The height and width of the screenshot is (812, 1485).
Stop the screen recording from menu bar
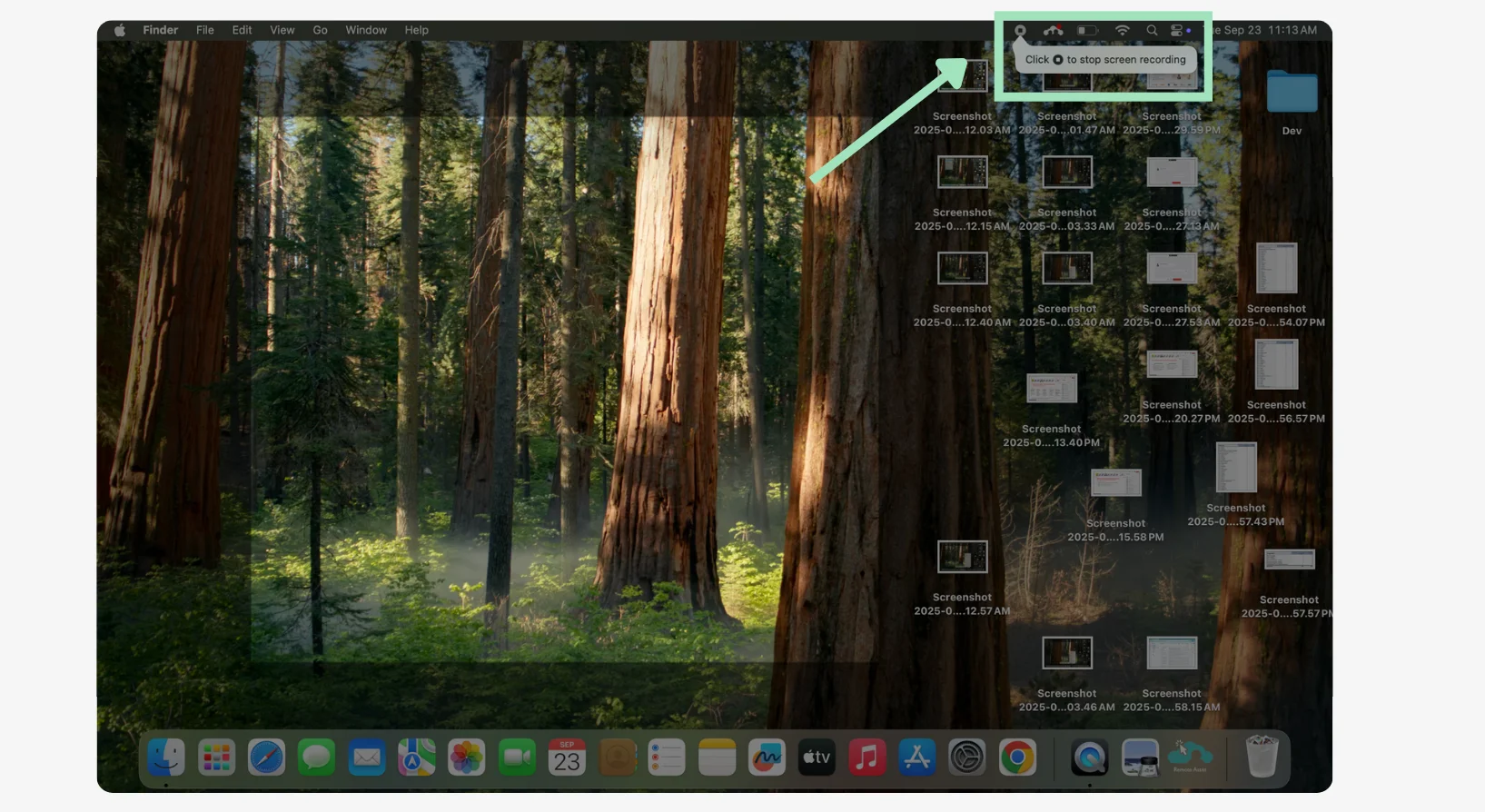[1020, 31]
